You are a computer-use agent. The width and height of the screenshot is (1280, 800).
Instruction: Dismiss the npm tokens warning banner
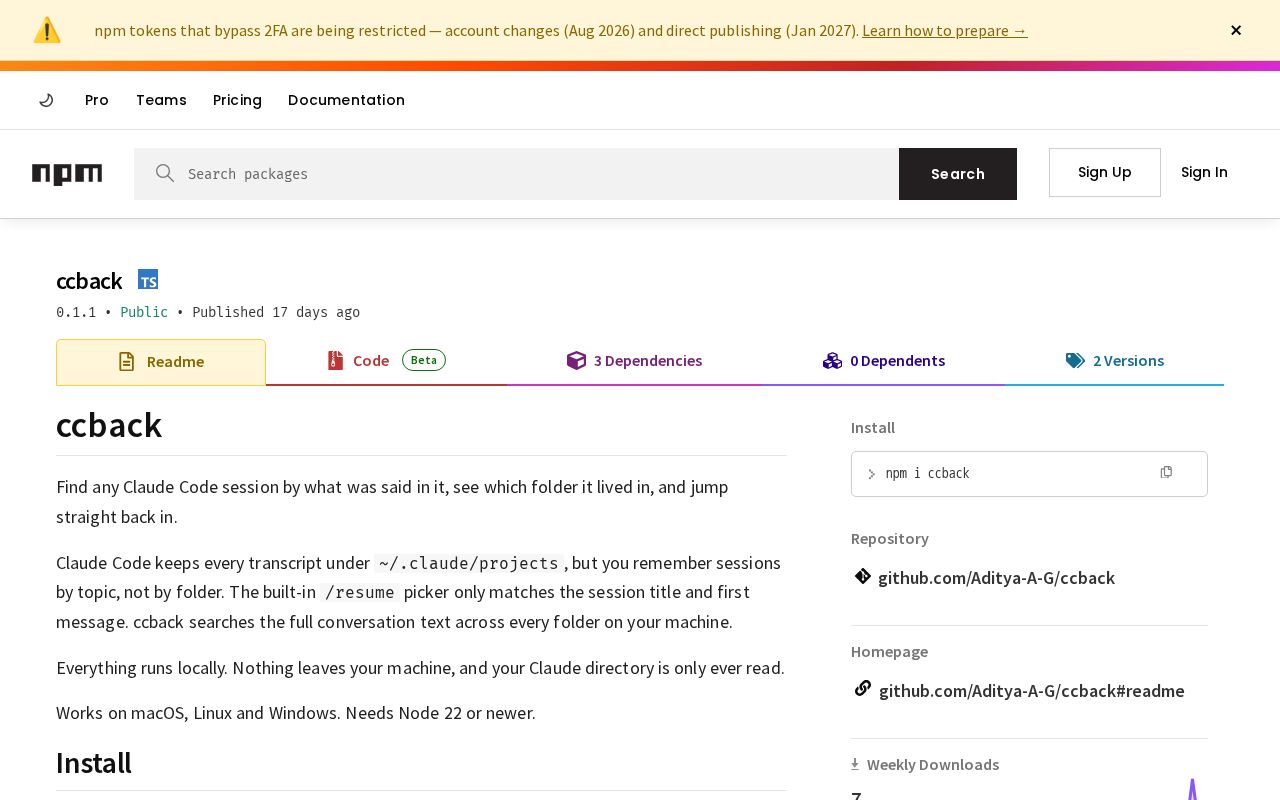(x=1236, y=30)
